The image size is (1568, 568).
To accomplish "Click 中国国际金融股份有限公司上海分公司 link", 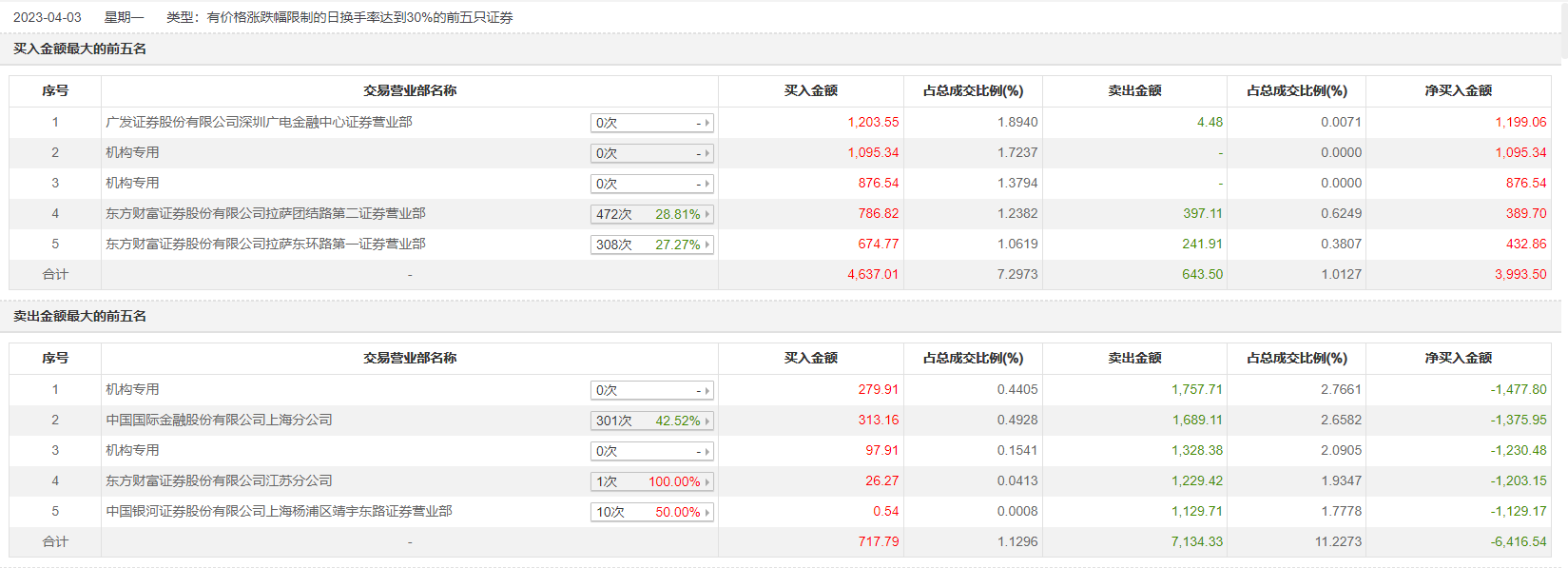I will [x=219, y=420].
